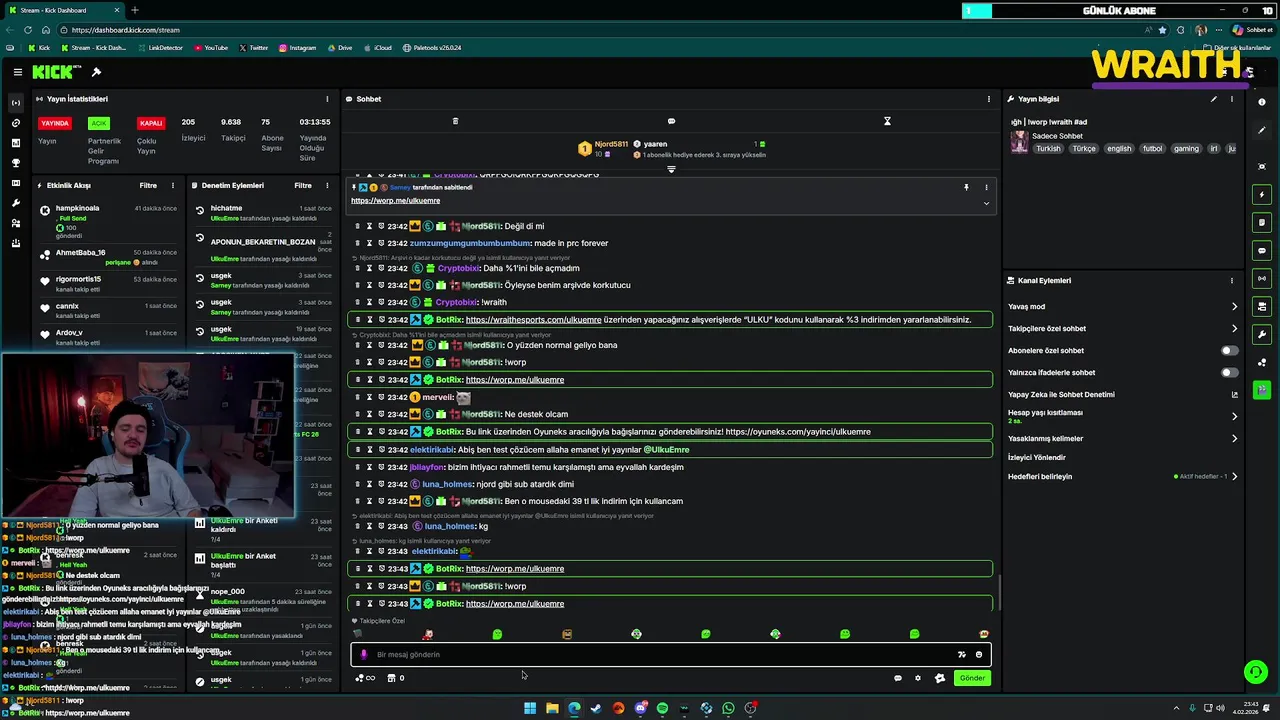Open Kanal Eylemleri three-dot menu
Image resolution: width=1280 pixels, height=720 pixels.
click(x=1232, y=281)
